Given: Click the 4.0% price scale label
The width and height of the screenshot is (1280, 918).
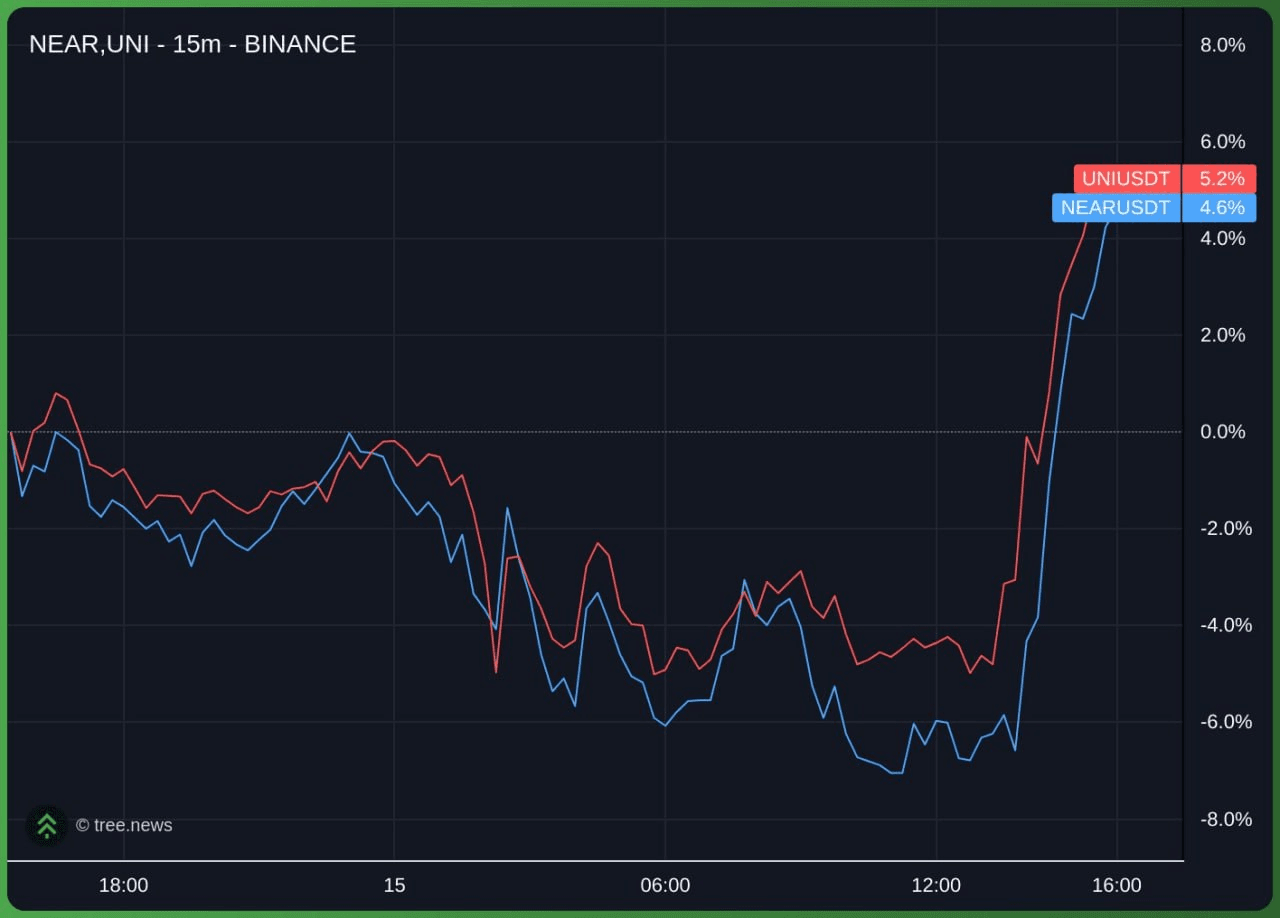Looking at the screenshot, I should coord(1222,238).
